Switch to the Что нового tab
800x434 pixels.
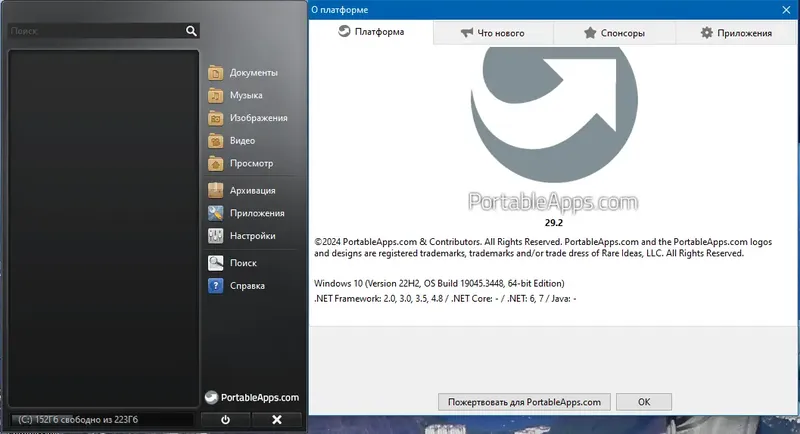pyautogui.click(x=493, y=33)
